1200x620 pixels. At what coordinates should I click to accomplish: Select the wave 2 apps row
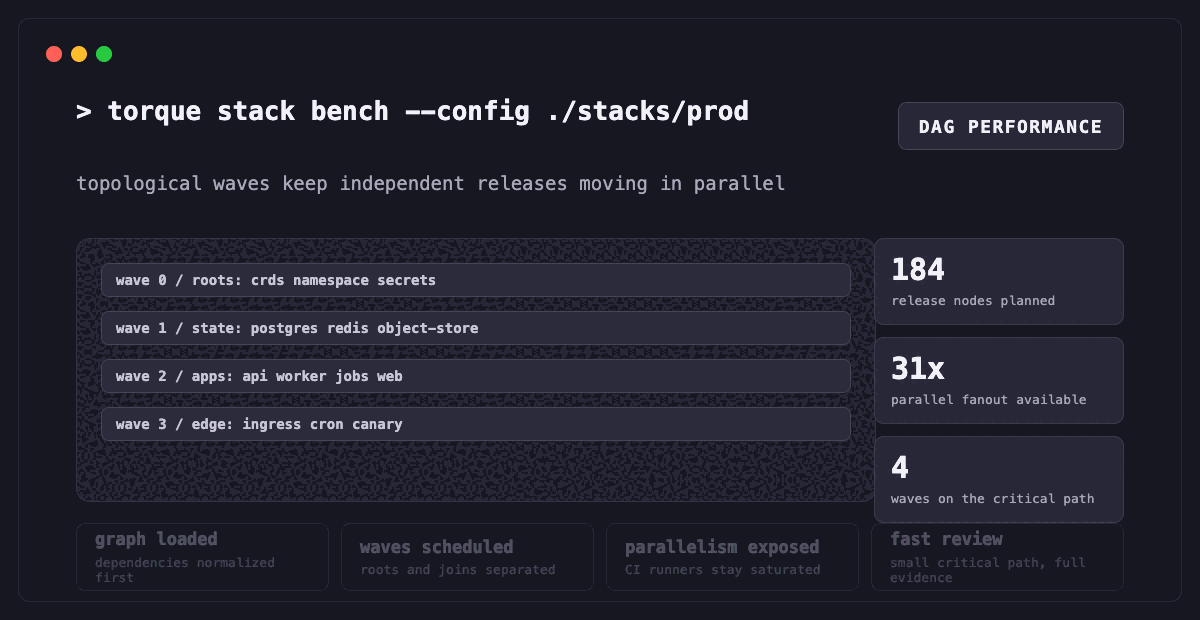[x=475, y=376]
